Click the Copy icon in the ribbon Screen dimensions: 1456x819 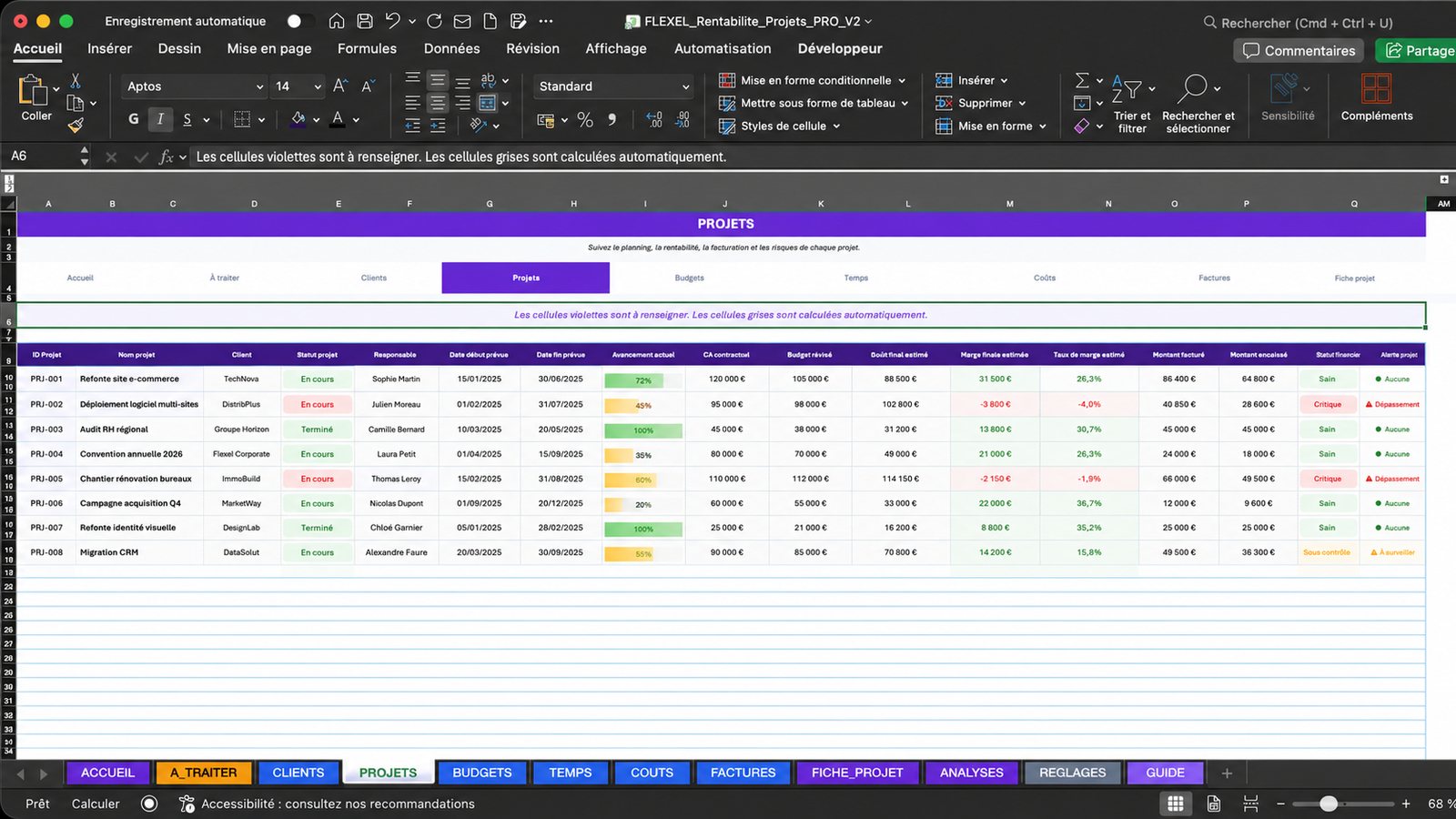pyautogui.click(x=76, y=103)
